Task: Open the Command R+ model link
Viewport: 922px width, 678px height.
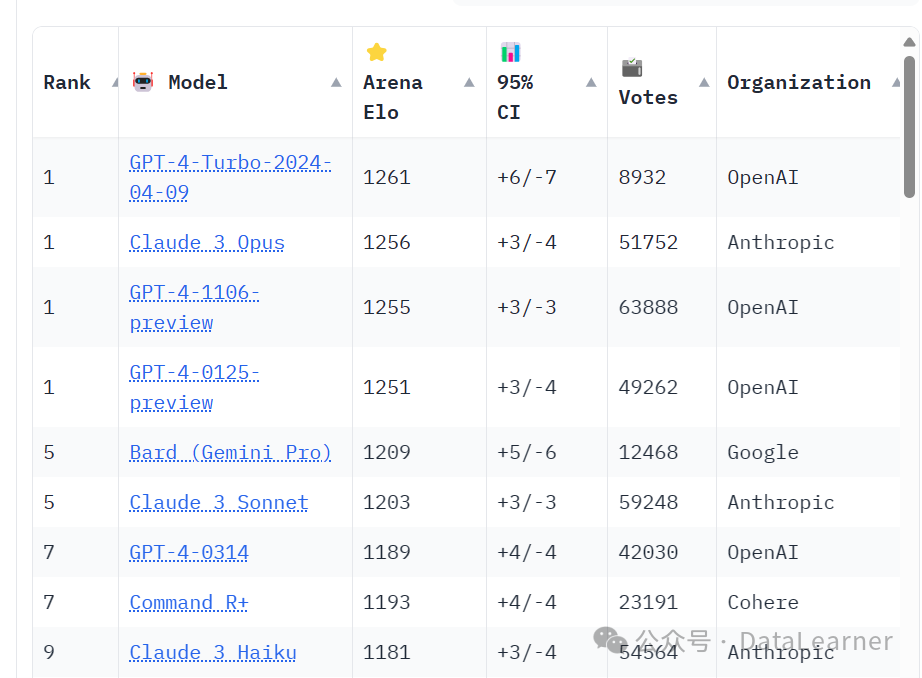Action: (189, 602)
